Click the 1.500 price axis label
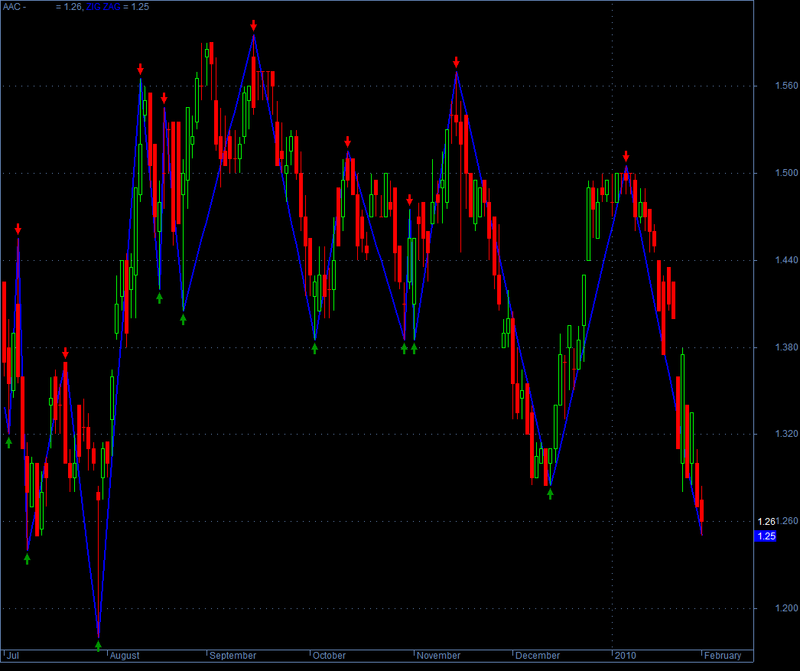 click(786, 173)
